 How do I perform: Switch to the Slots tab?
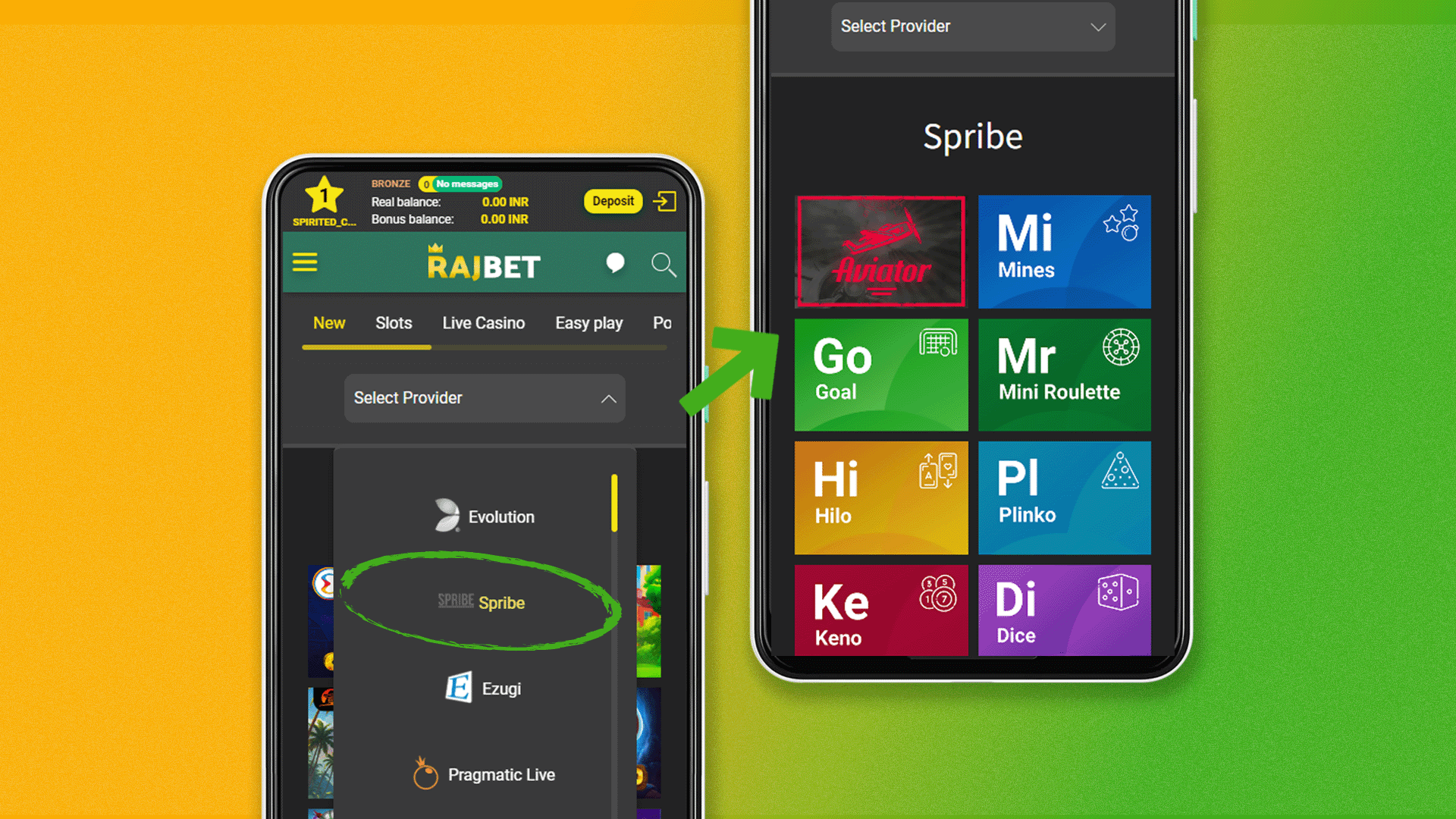tap(393, 322)
